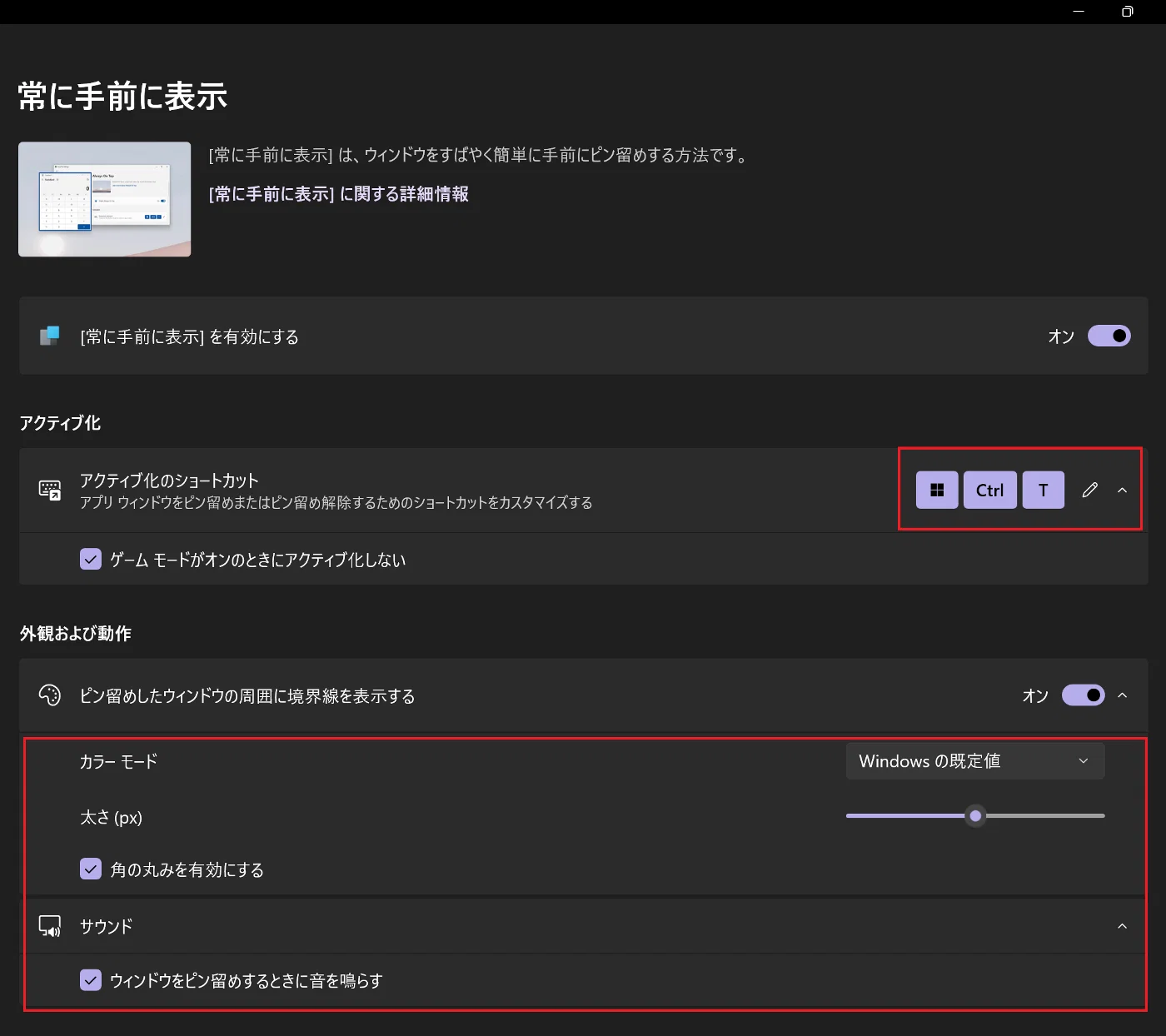Open the カラー モード dropdown
This screenshot has width=1166, height=1036.
point(974,760)
